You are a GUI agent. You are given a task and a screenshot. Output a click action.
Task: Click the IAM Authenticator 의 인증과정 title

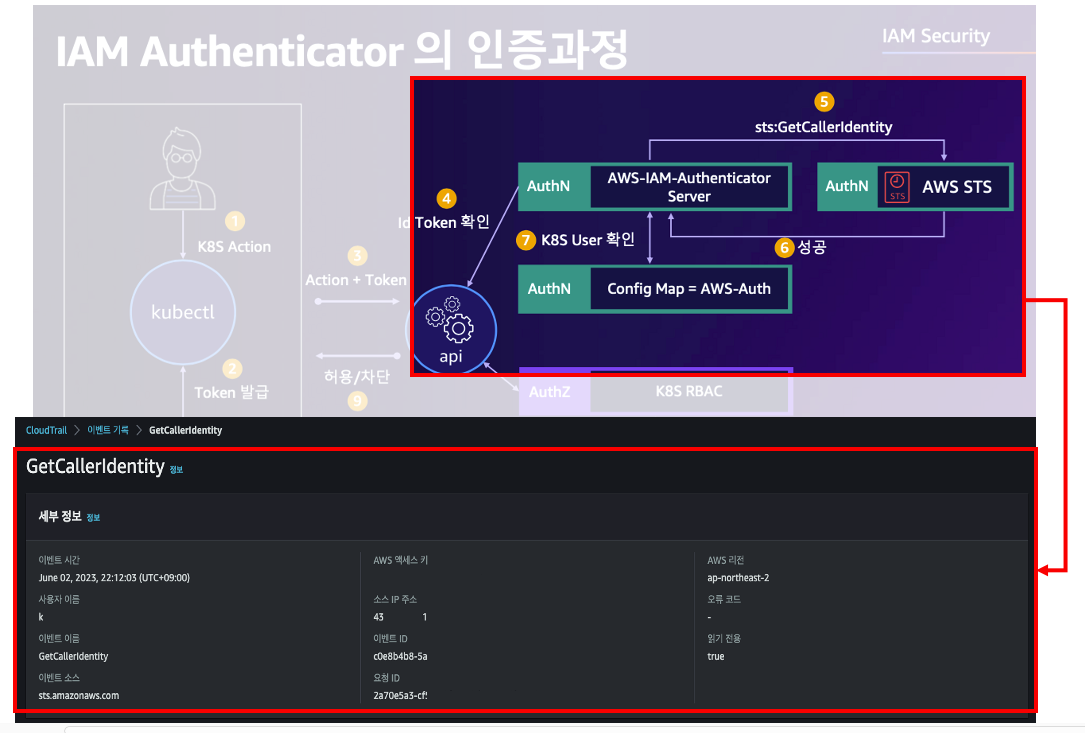pos(341,50)
